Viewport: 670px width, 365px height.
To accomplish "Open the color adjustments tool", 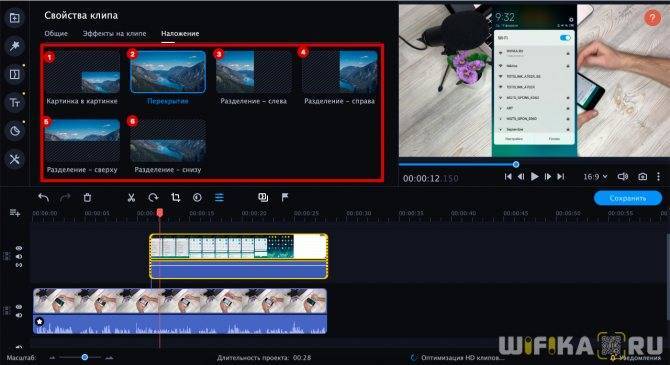I will click(197, 197).
